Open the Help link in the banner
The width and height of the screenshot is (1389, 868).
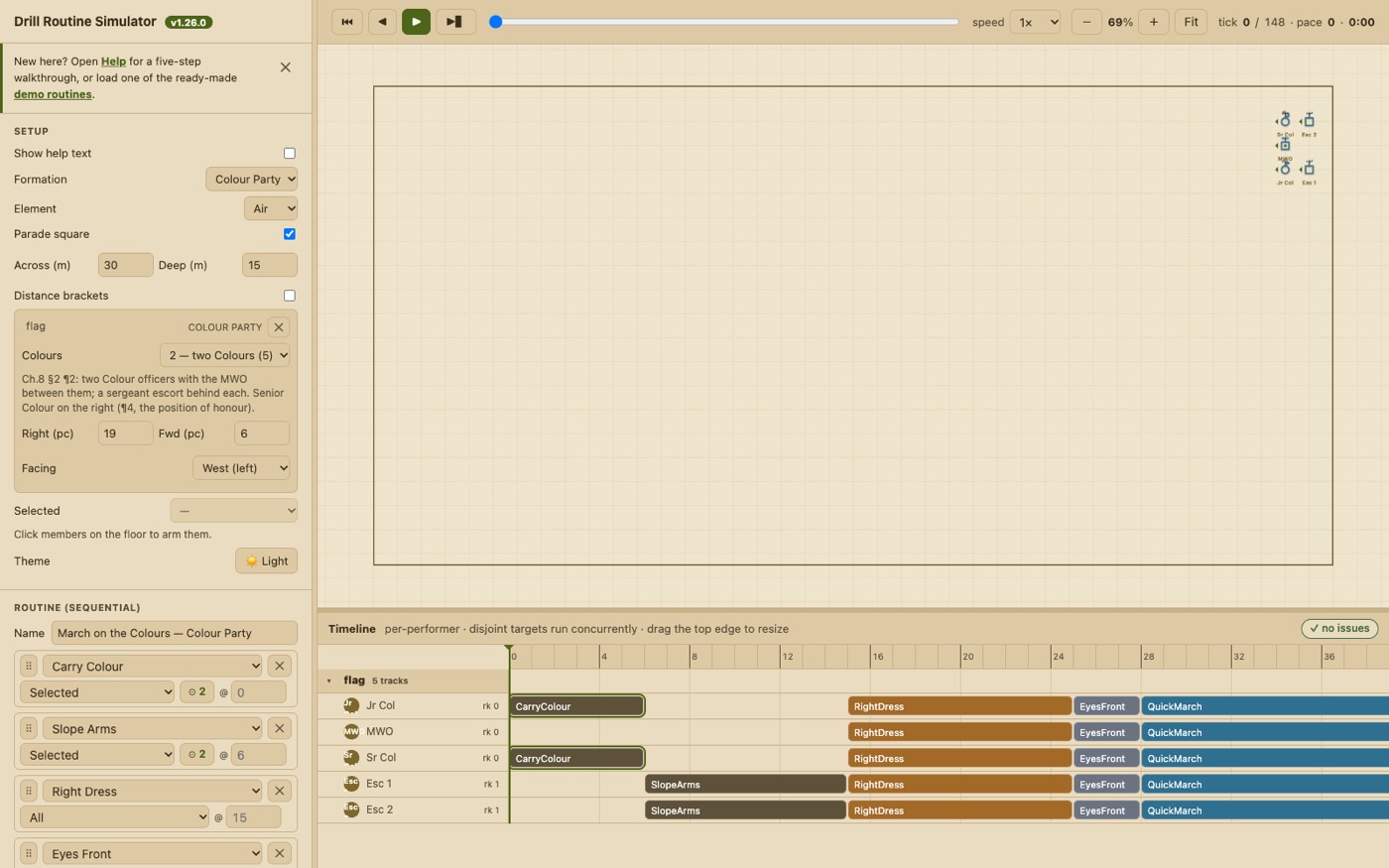tap(113, 62)
